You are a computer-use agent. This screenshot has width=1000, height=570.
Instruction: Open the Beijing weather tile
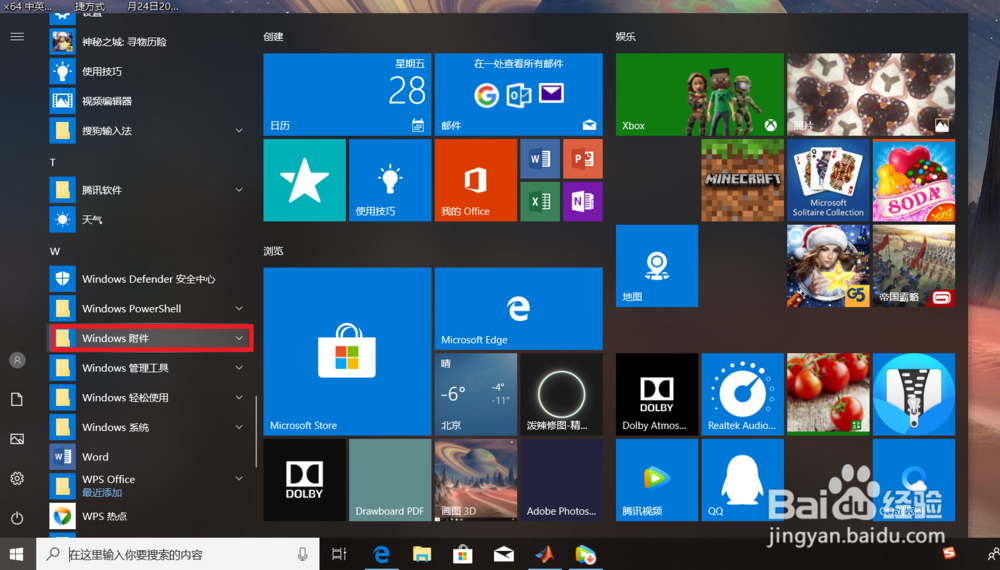pos(476,394)
